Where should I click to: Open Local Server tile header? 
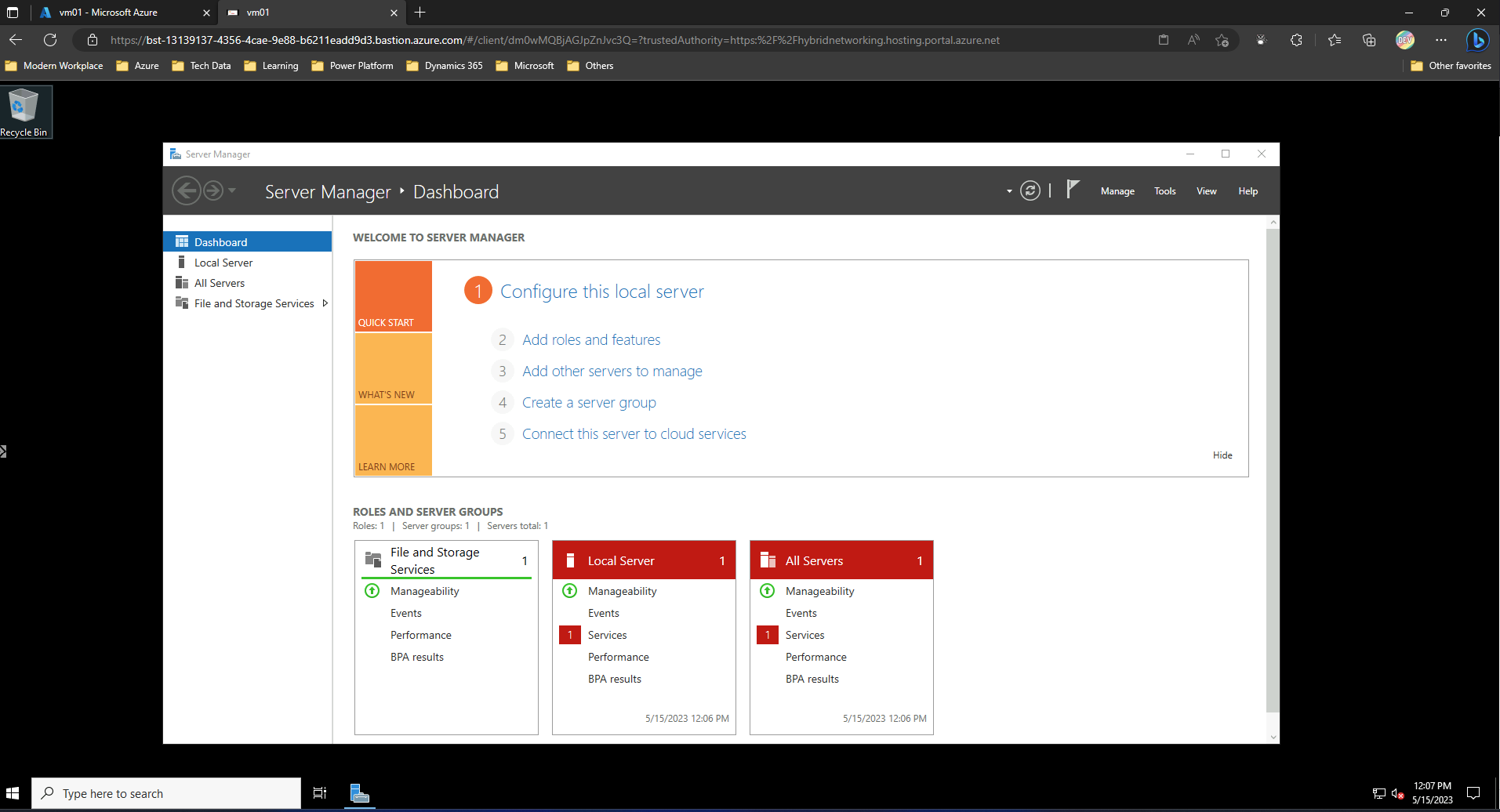coord(644,560)
